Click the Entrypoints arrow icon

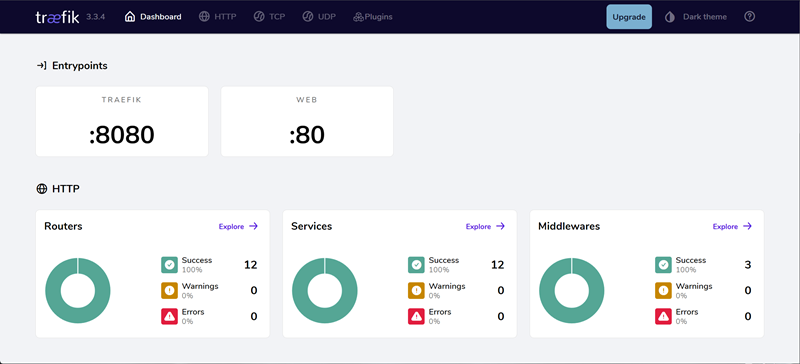(x=41, y=65)
